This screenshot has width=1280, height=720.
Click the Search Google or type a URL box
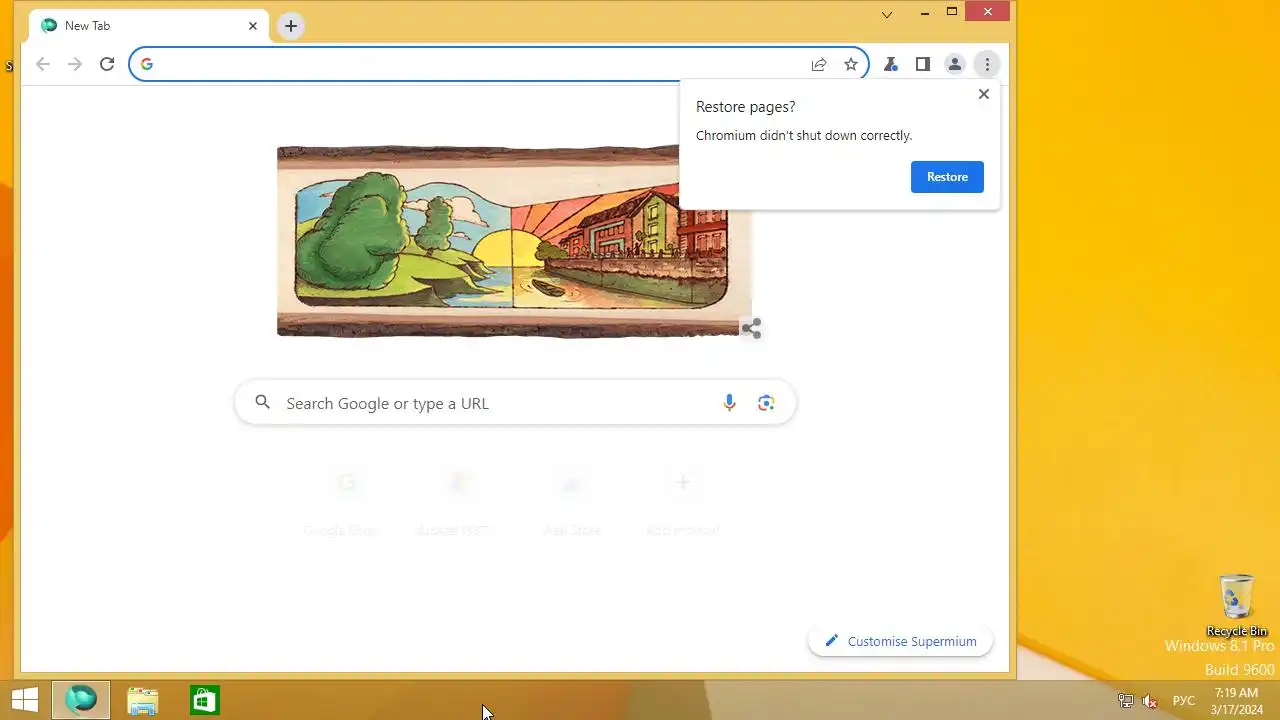tap(515, 403)
